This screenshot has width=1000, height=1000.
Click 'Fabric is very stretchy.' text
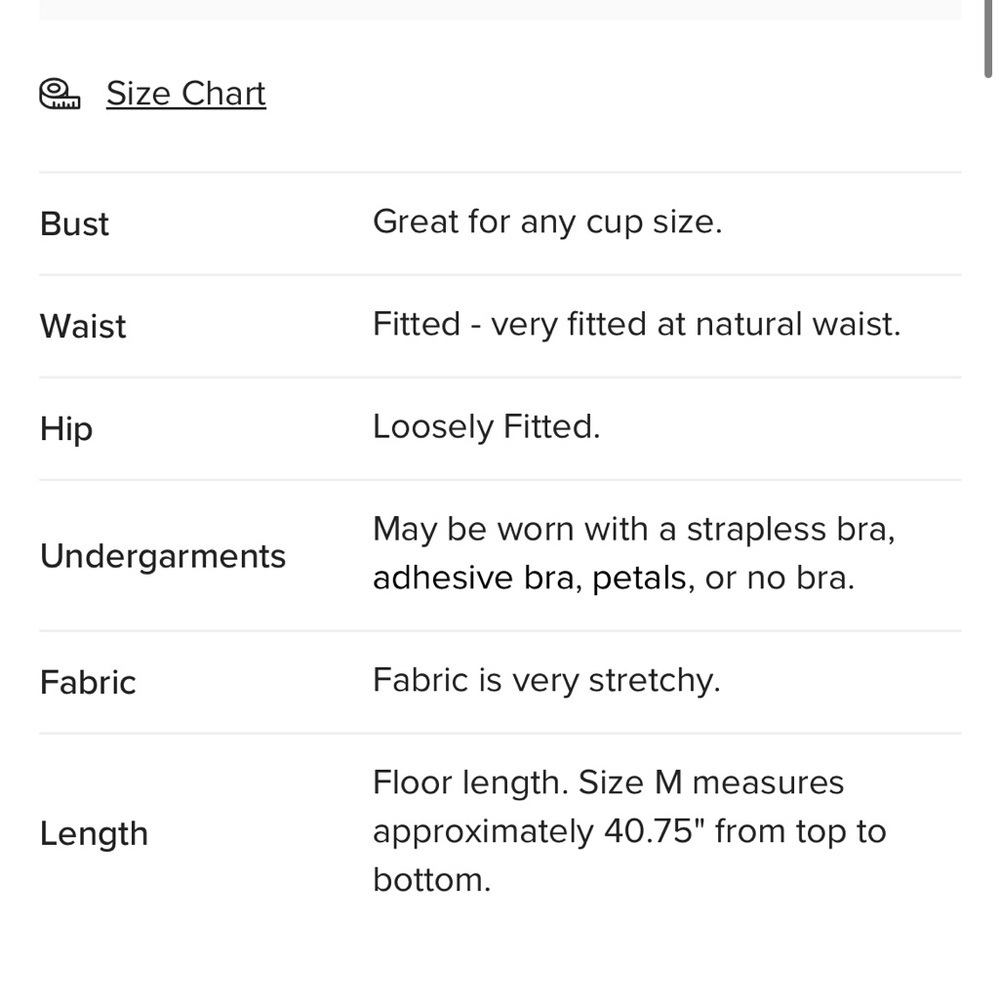547,680
